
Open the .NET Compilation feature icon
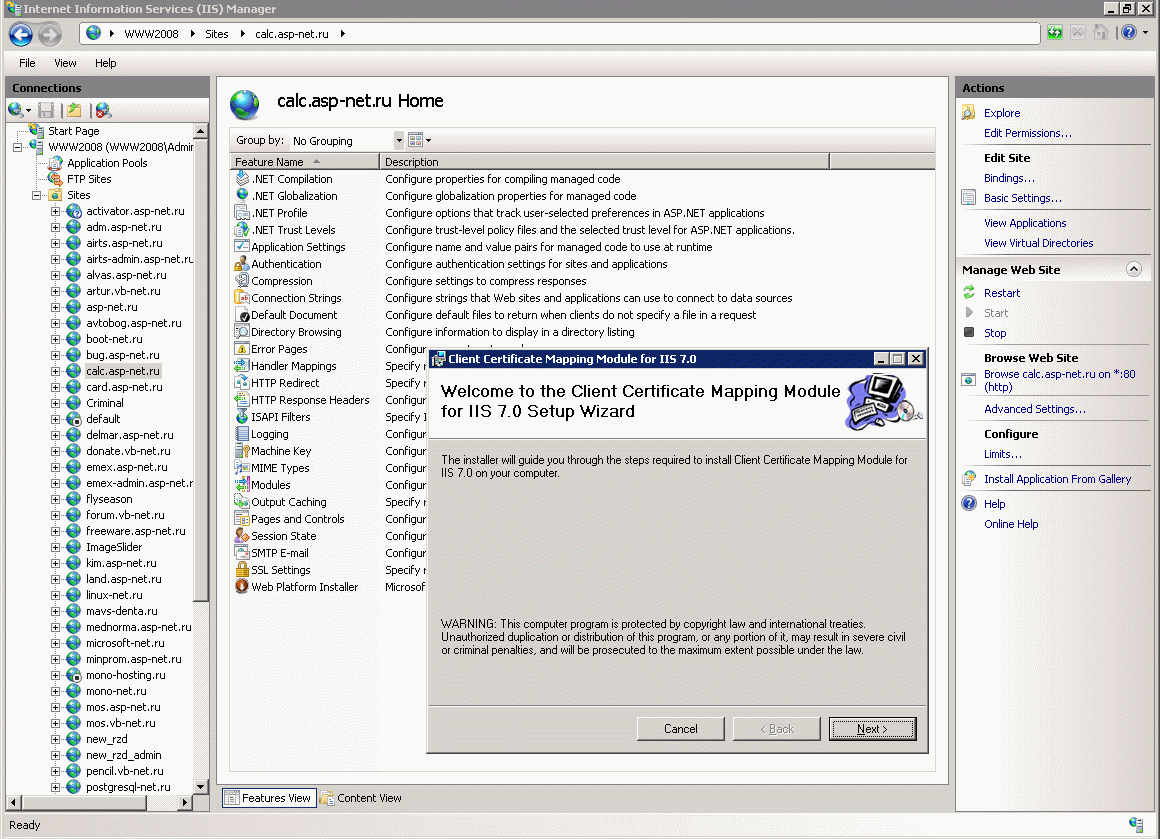coord(242,179)
